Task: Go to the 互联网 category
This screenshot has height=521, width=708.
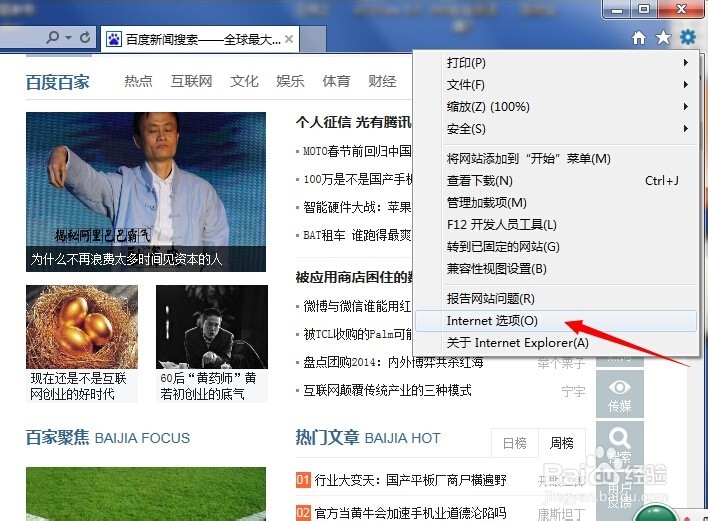Action: click(191, 81)
